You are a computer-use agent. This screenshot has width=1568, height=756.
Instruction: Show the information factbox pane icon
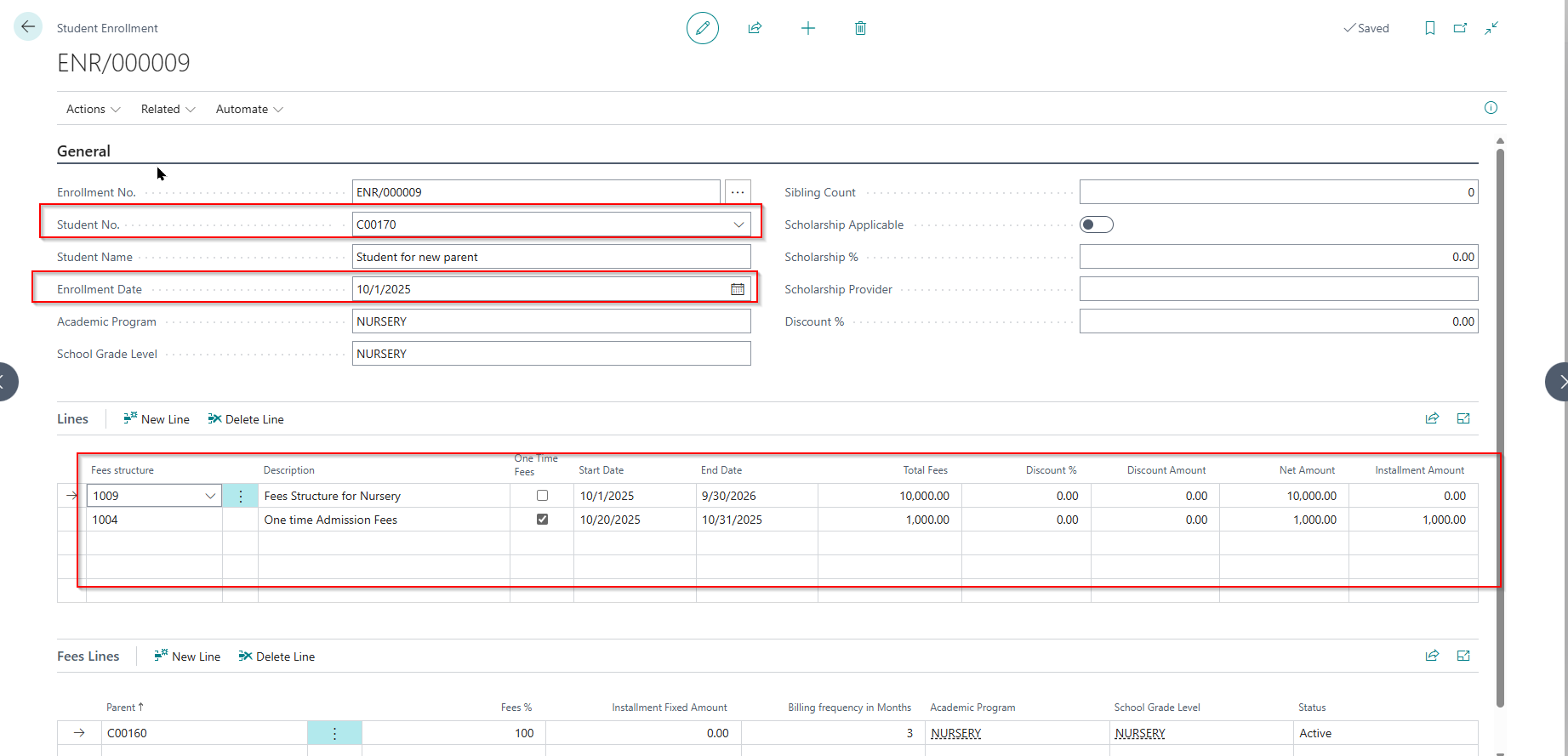tap(1491, 108)
